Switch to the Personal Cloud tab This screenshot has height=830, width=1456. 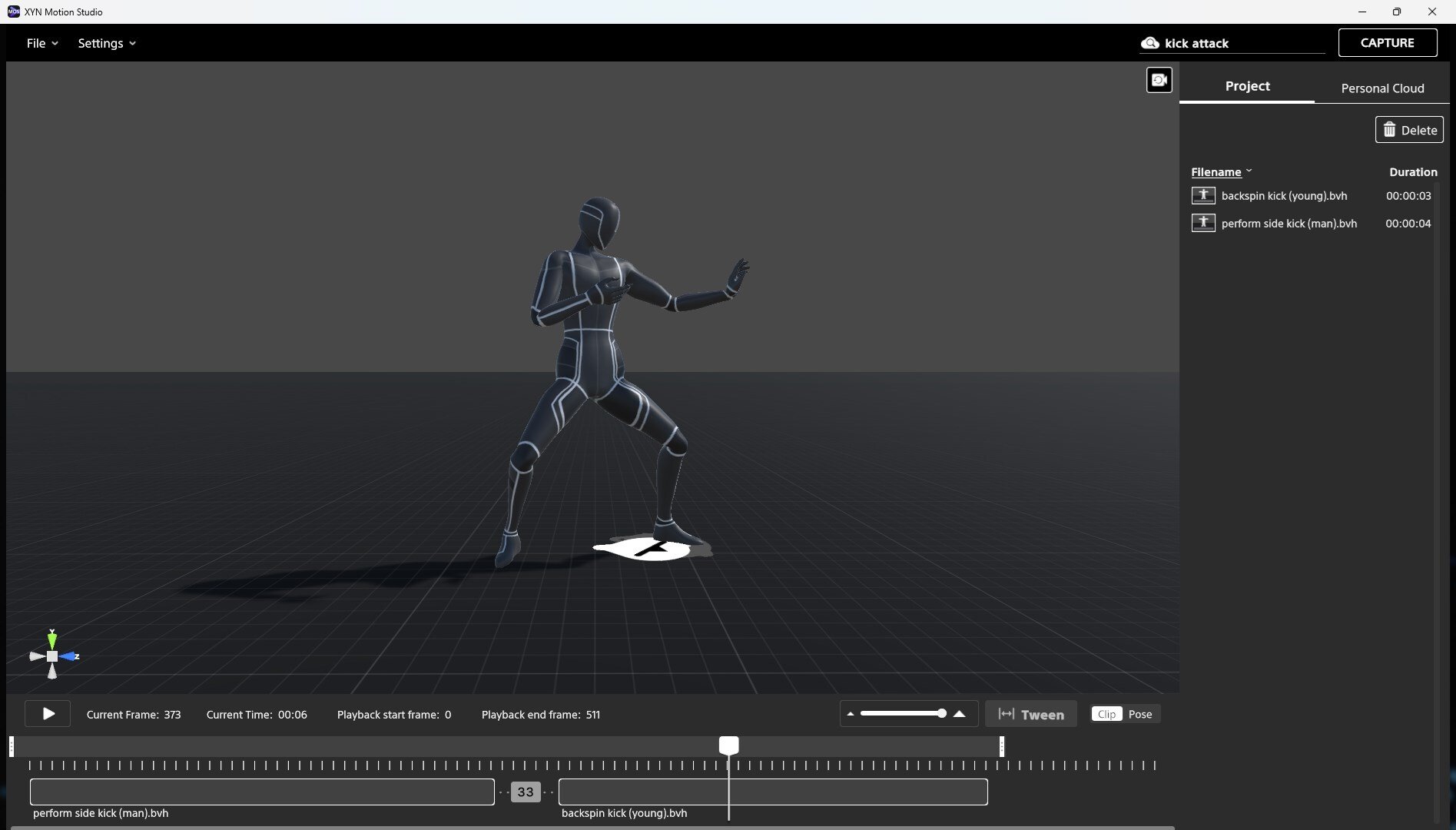point(1382,88)
